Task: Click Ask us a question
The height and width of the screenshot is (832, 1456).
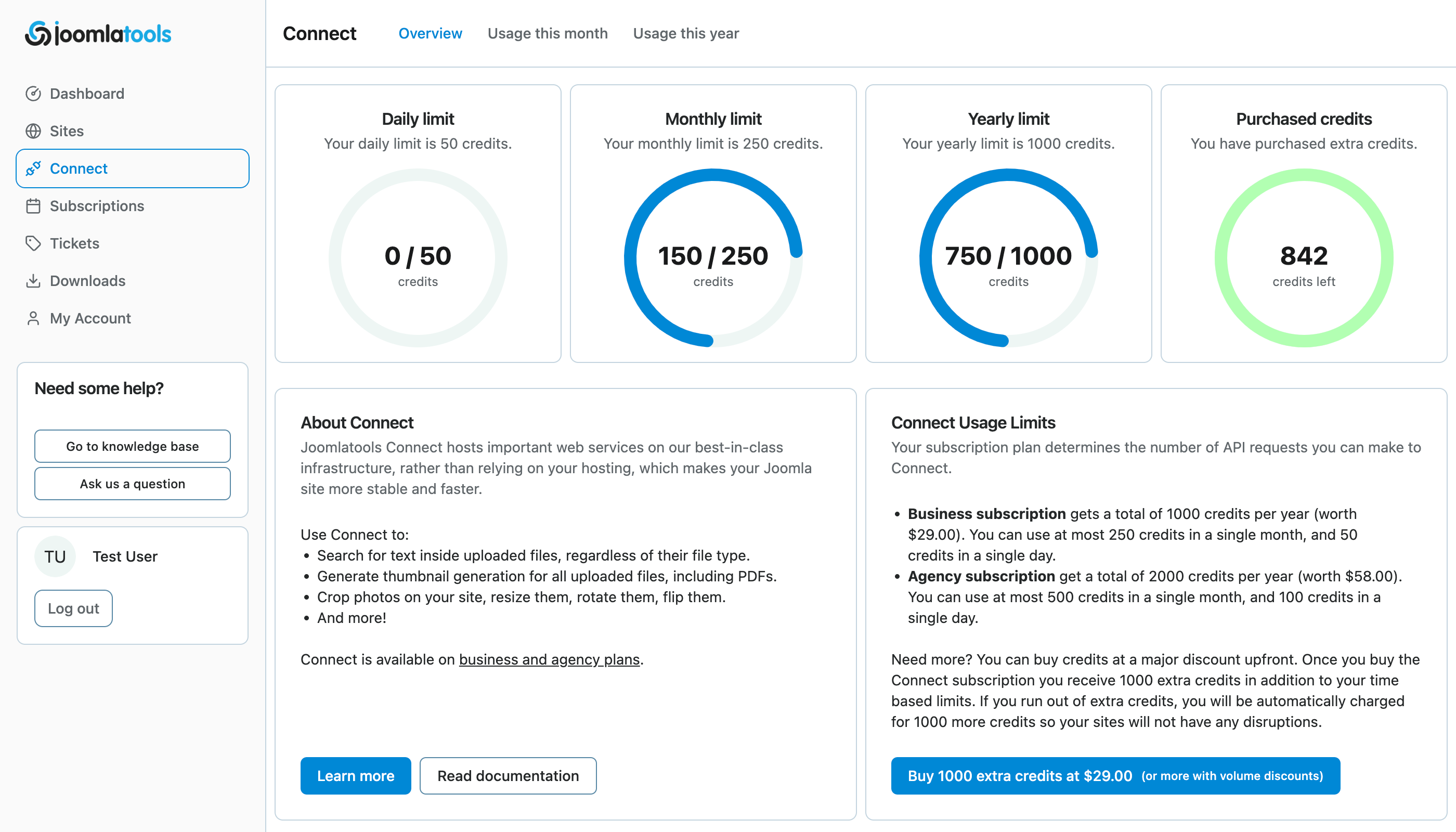Action: click(x=132, y=484)
